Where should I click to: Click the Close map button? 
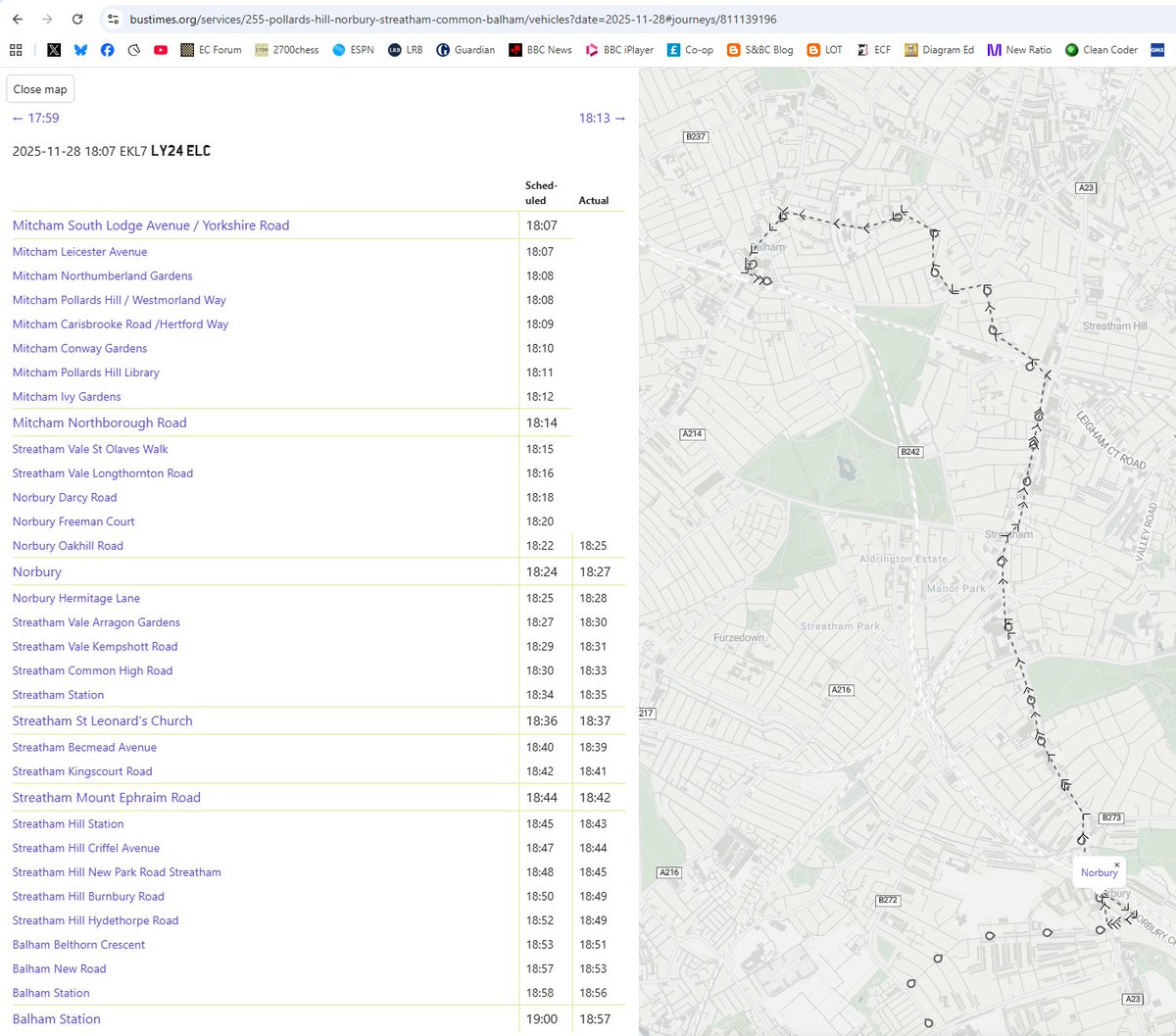[x=40, y=89]
